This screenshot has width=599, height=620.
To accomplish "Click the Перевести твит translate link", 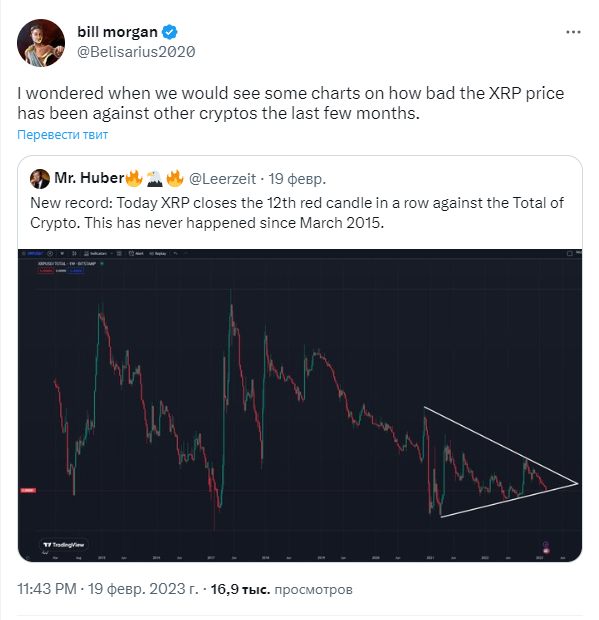I will tap(62, 134).
